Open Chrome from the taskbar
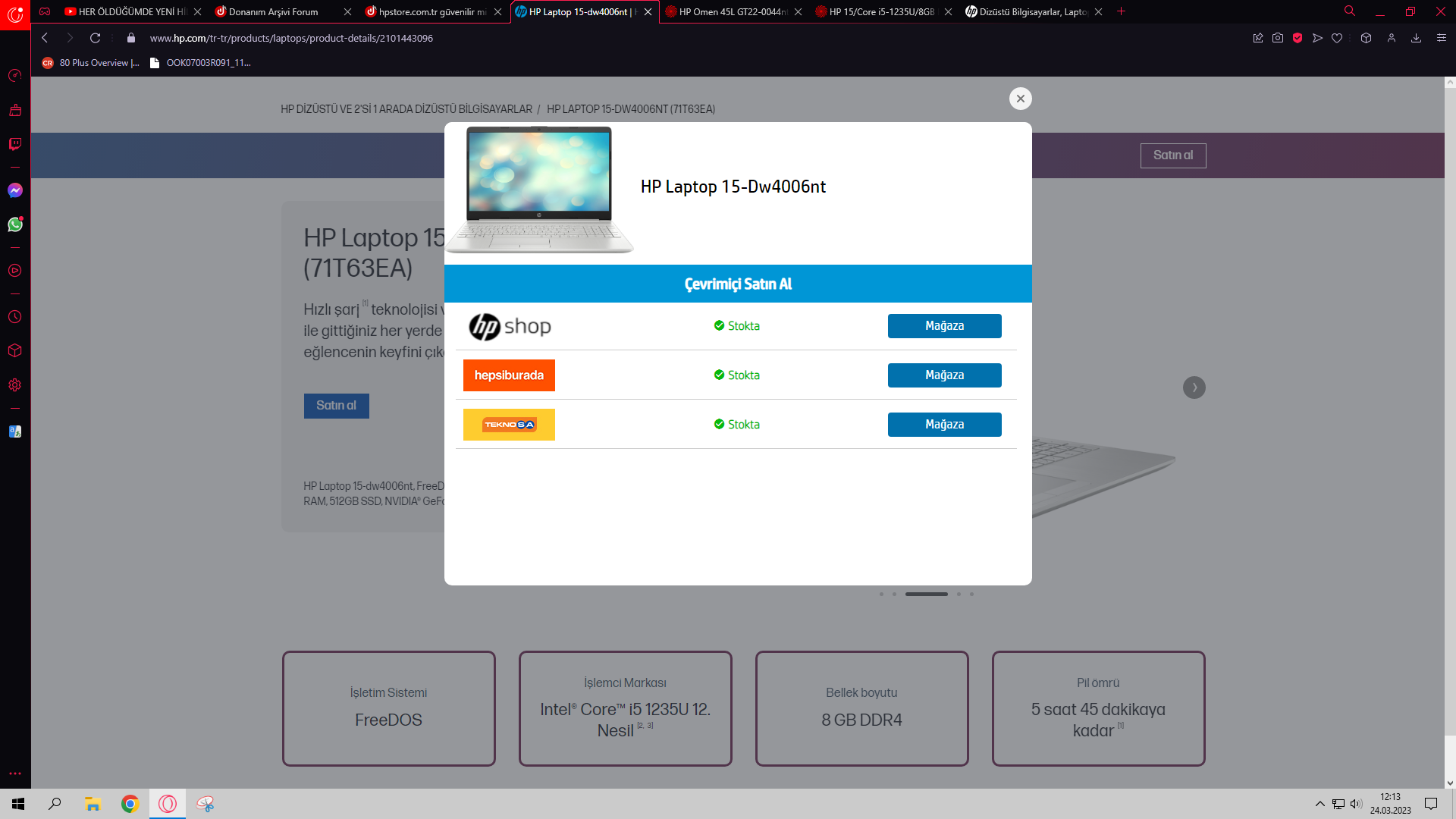1456x819 pixels. [x=130, y=804]
